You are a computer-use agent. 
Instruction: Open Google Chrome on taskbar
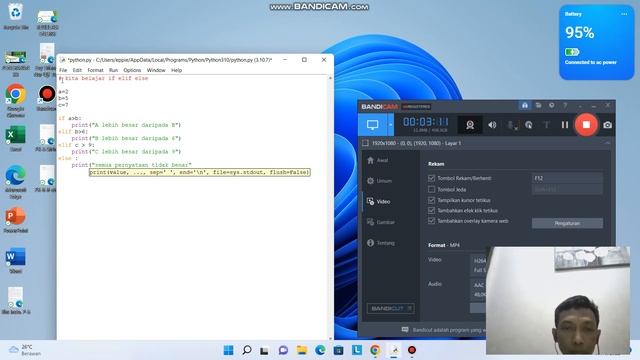tap(375, 350)
